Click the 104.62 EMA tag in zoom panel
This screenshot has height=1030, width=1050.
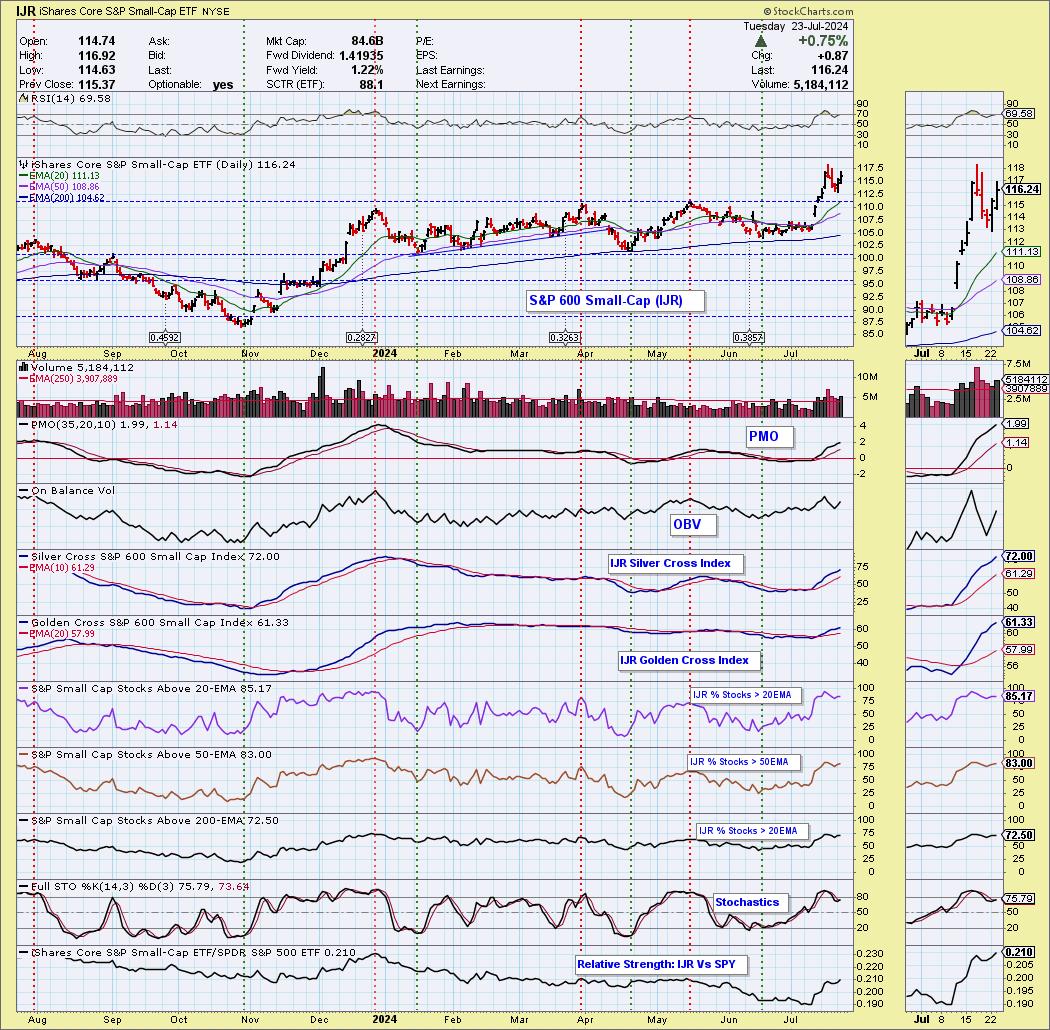(x=1022, y=331)
